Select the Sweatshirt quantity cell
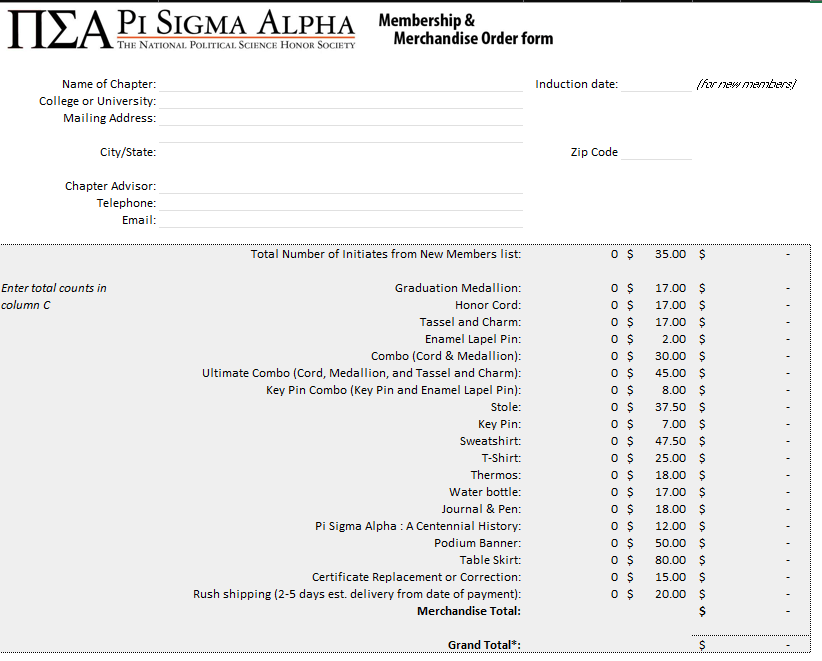Screen dimensions: 822x661 (572, 441)
